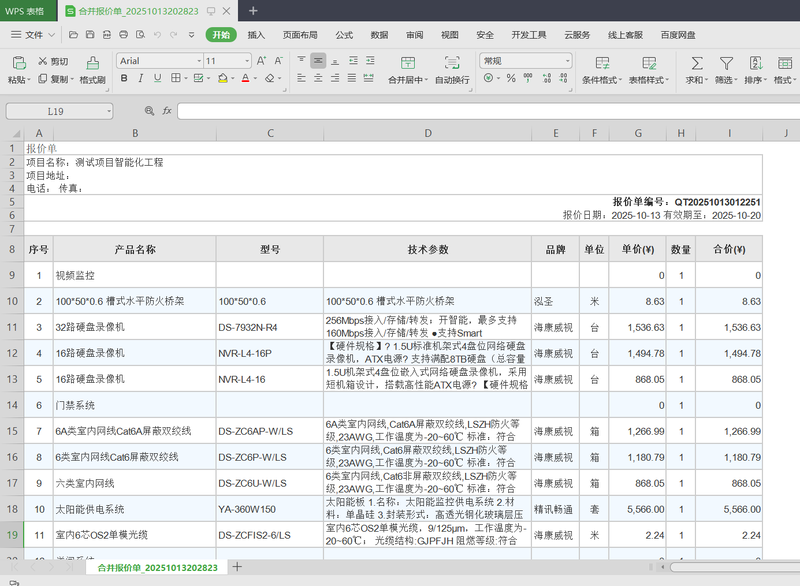Image resolution: width=800 pixels, height=586 pixels.
Task: Open the File (文件) menu
Action: point(34,35)
